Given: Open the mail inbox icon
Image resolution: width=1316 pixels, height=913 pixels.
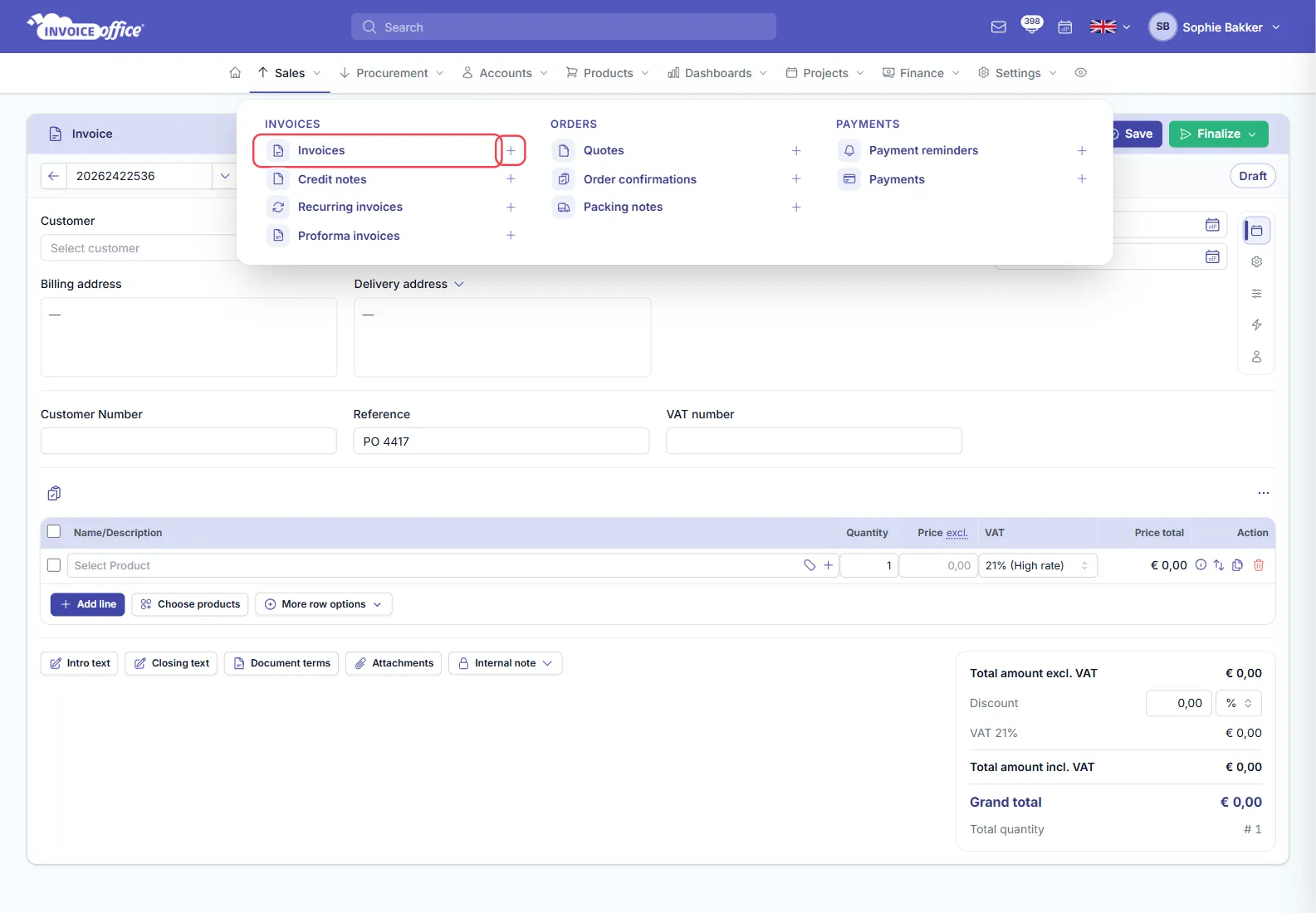Looking at the screenshot, I should 999,27.
